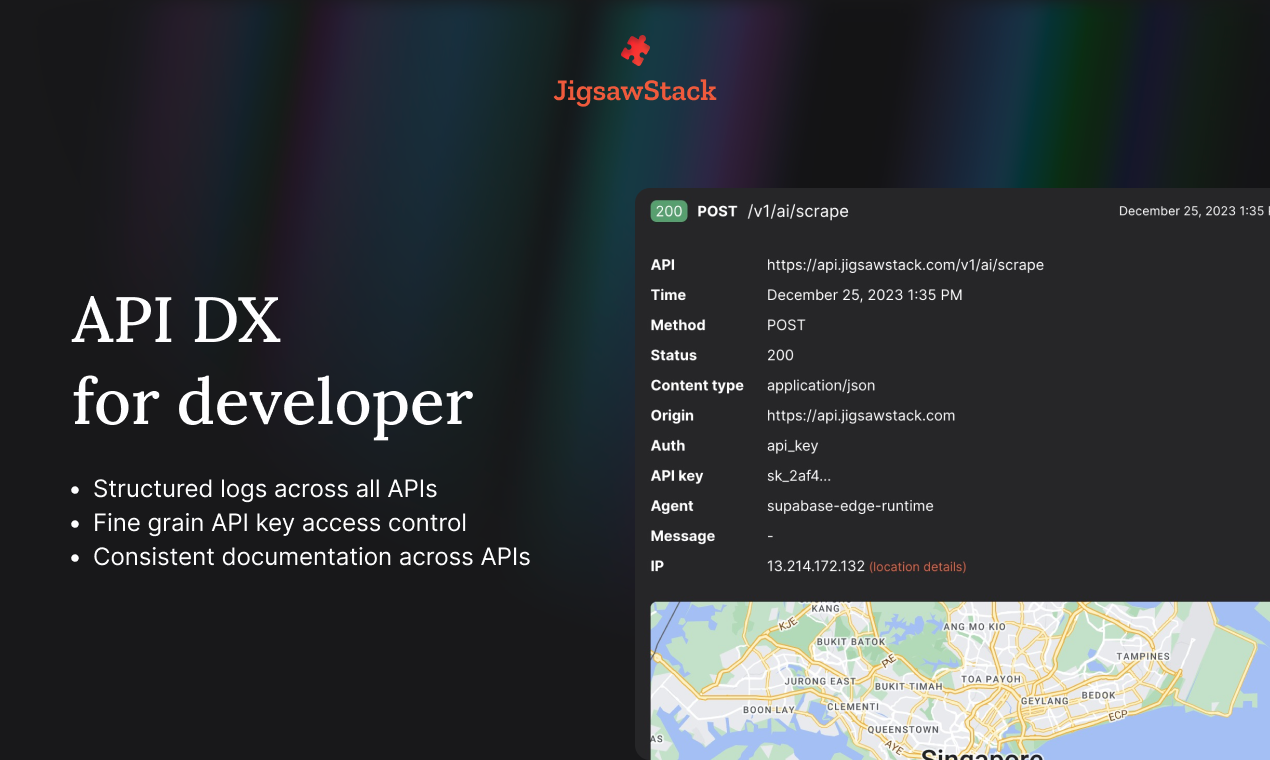Click Toa Payoh label on the map
1270x760 pixels.
point(990,678)
